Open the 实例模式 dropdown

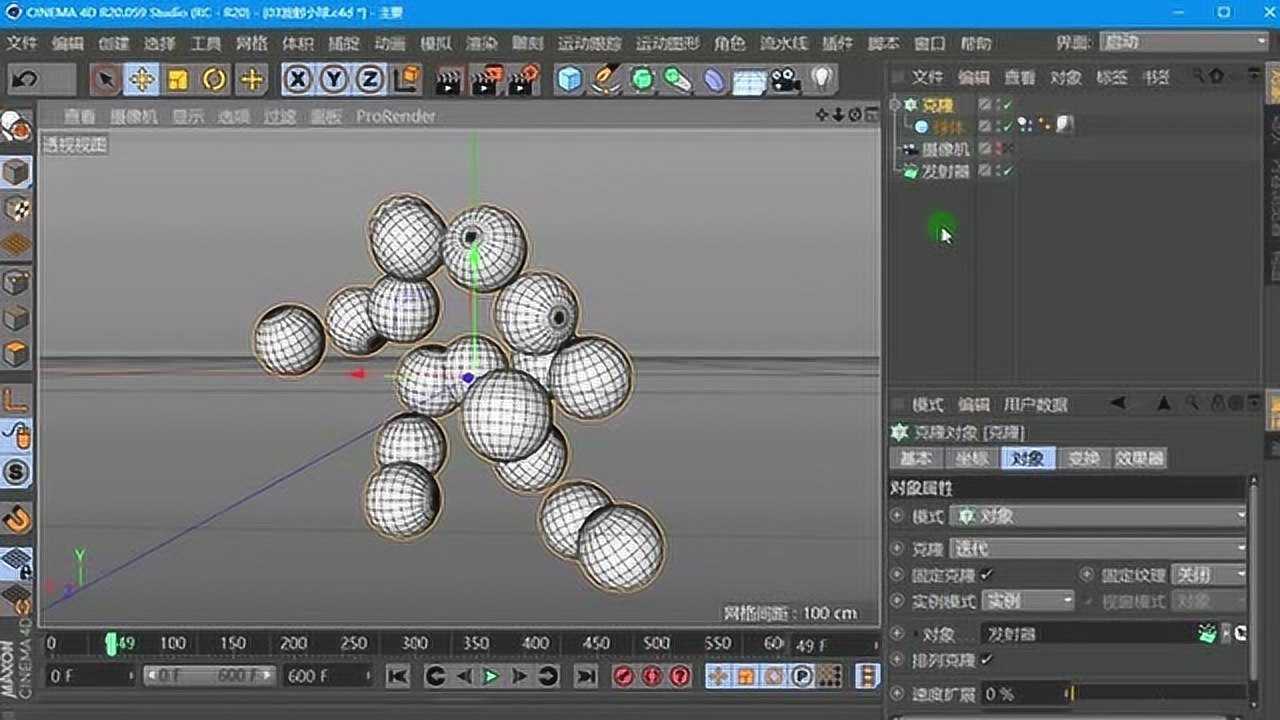click(1028, 601)
